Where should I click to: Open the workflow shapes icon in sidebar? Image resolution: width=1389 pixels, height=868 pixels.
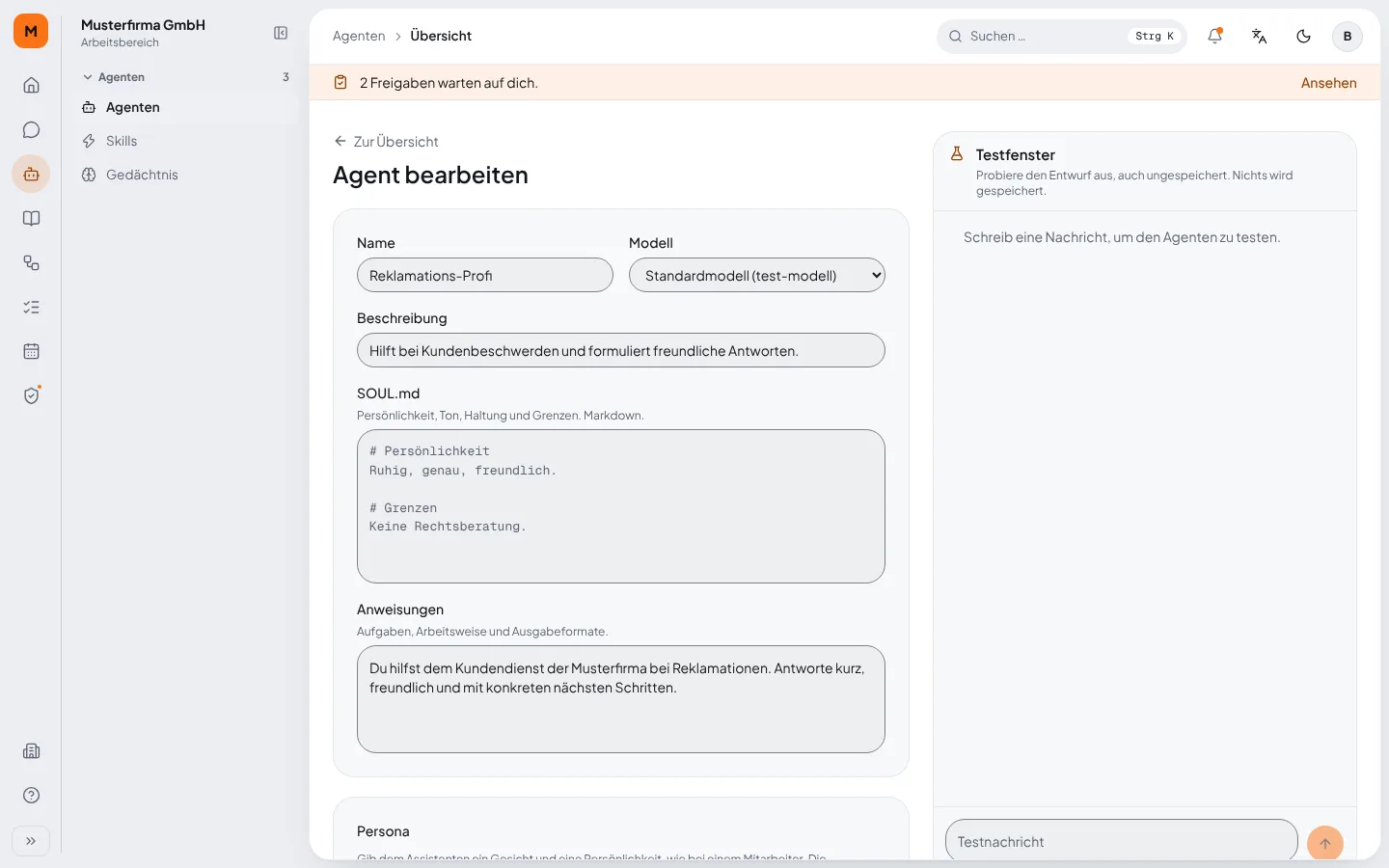coord(31,262)
